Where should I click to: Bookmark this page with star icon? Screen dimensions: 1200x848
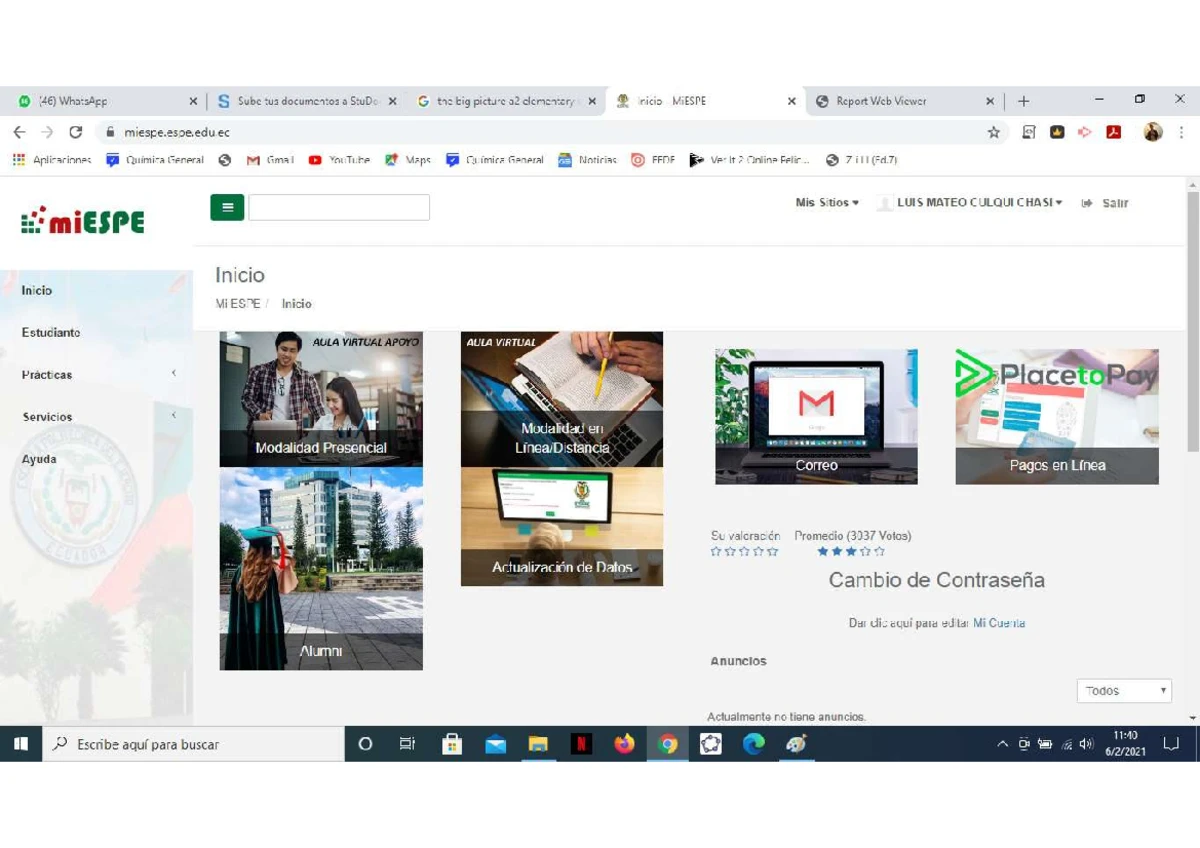click(993, 132)
